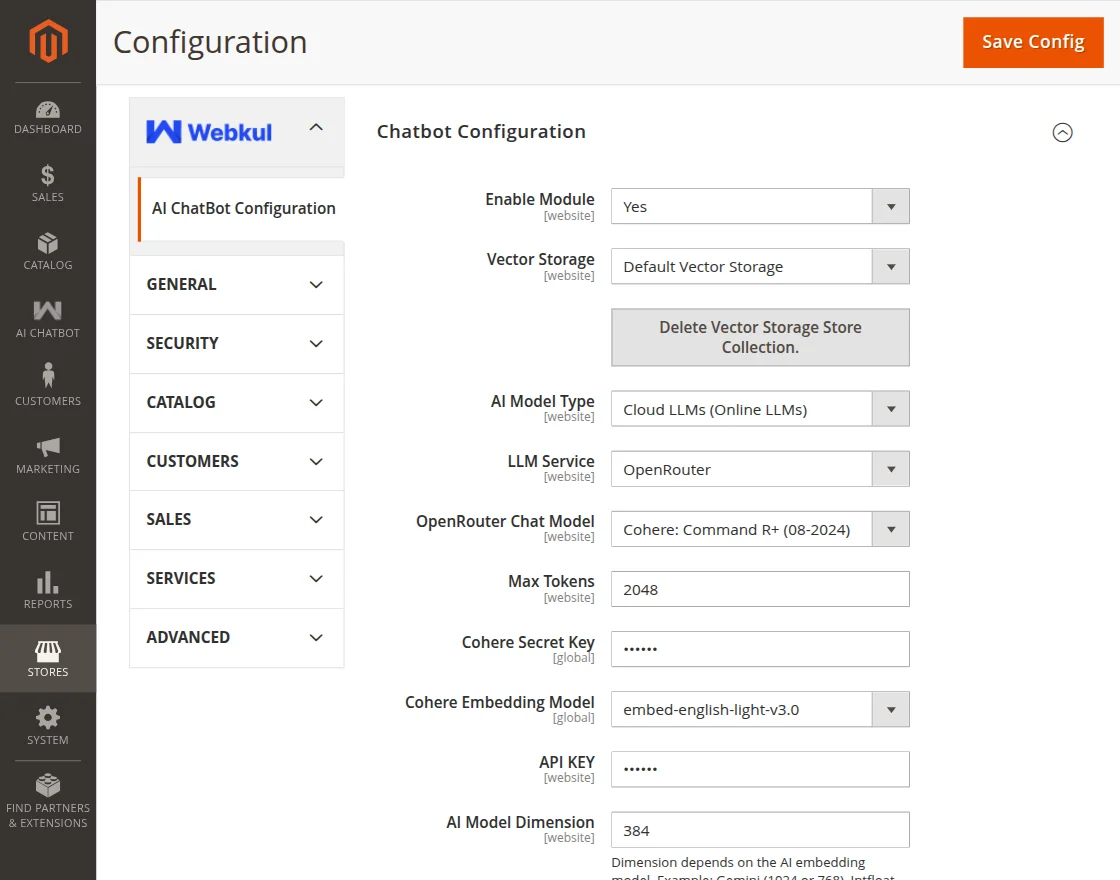Click Delete Vector Storage Store Collection button
Viewport: 1120px width, 880px height.
(x=760, y=337)
